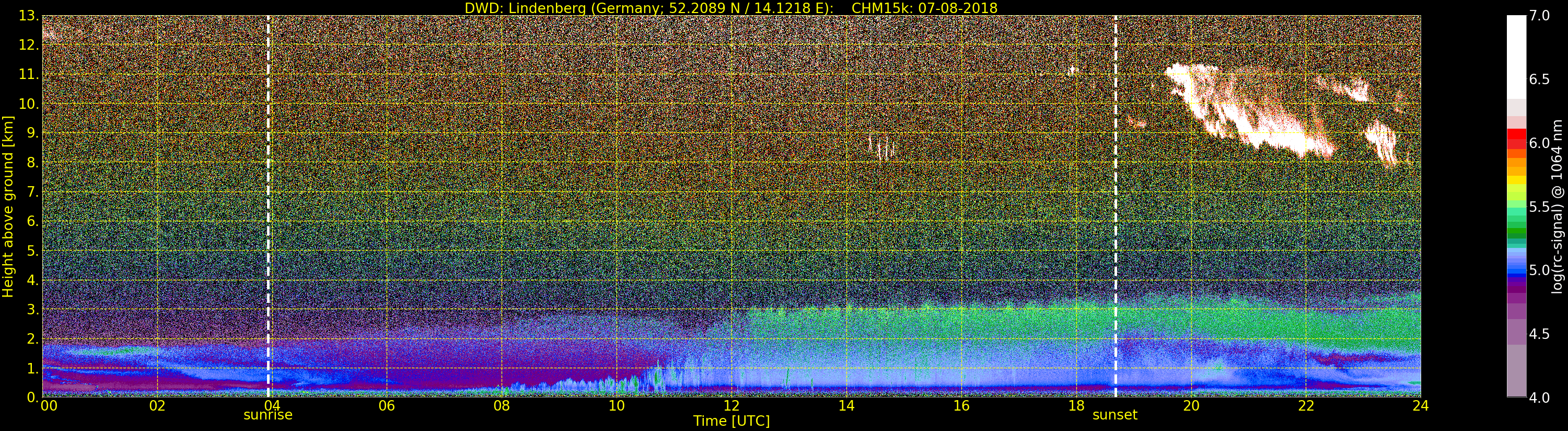This screenshot has height=431, width=1568.
Task: Click the "24" time axis tick label
Action: click(x=1420, y=406)
